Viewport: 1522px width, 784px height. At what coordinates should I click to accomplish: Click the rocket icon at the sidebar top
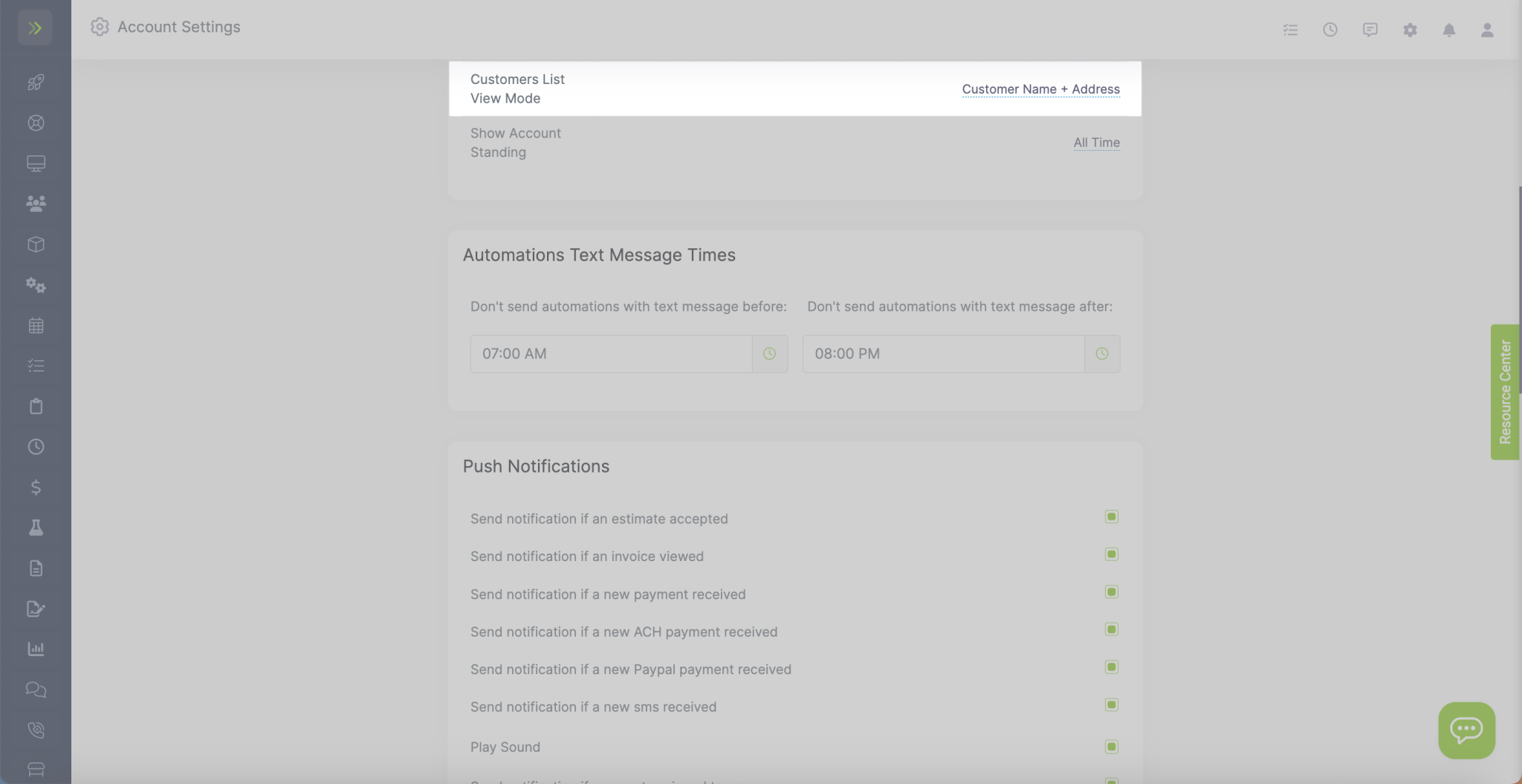35,82
